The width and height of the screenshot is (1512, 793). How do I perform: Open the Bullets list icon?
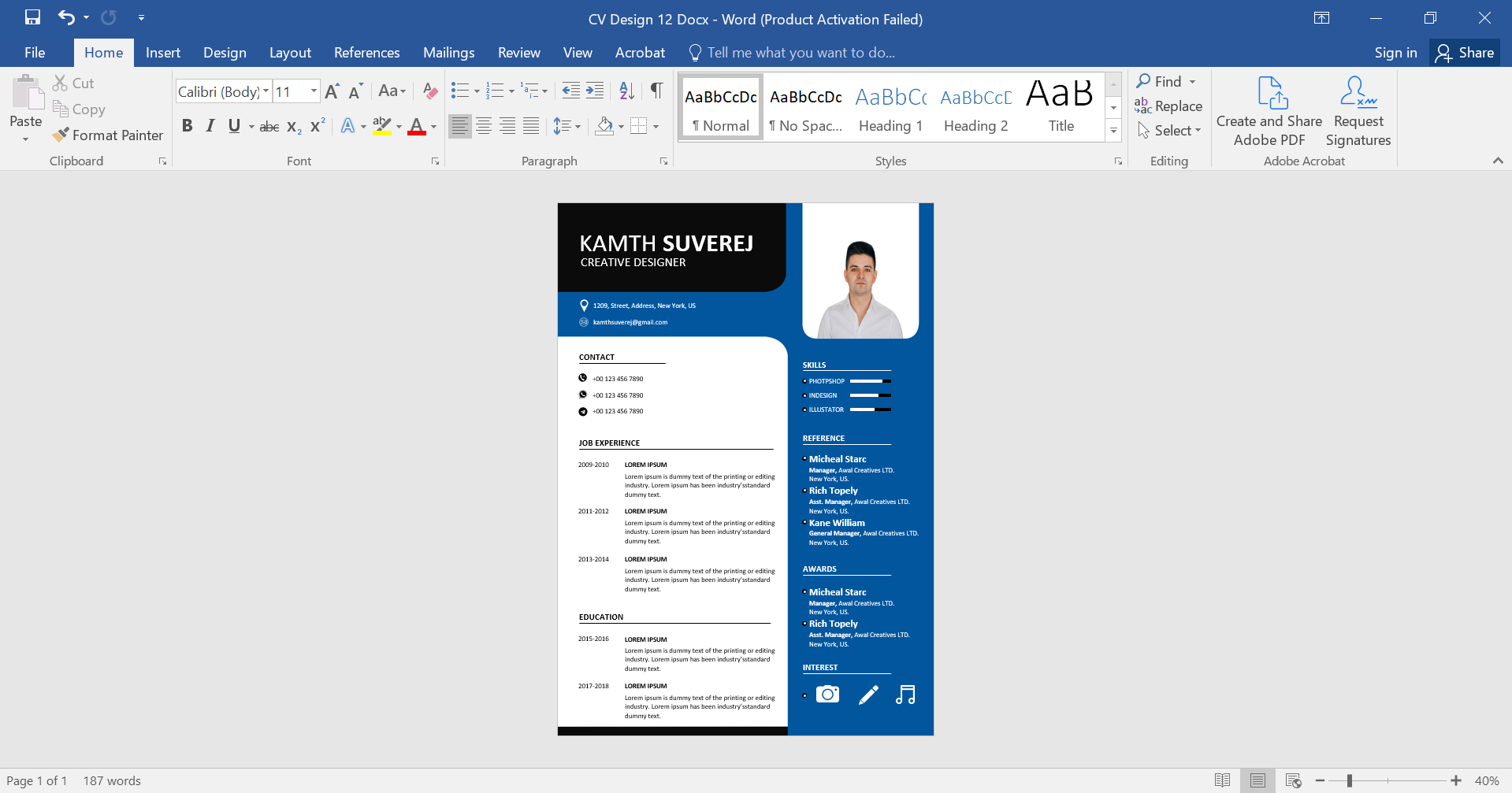(461, 90)
